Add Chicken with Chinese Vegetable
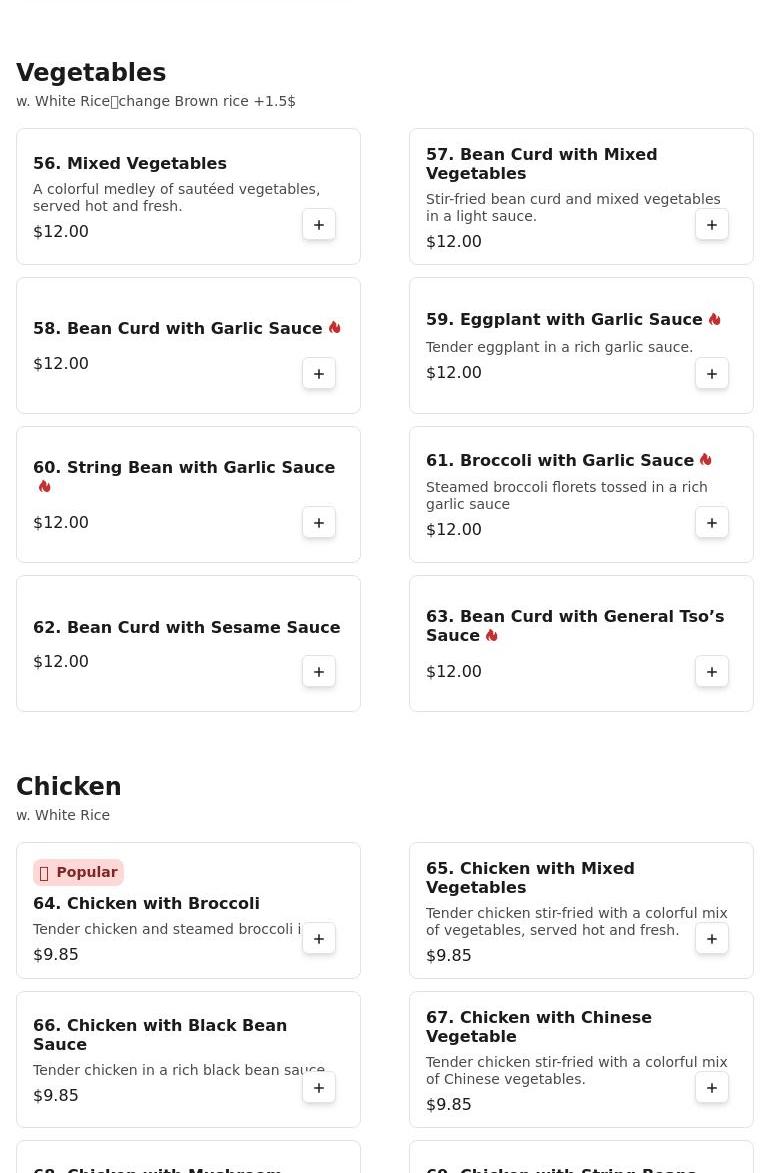Screen dimensions: 770x1173 [x=712, y=1088]
